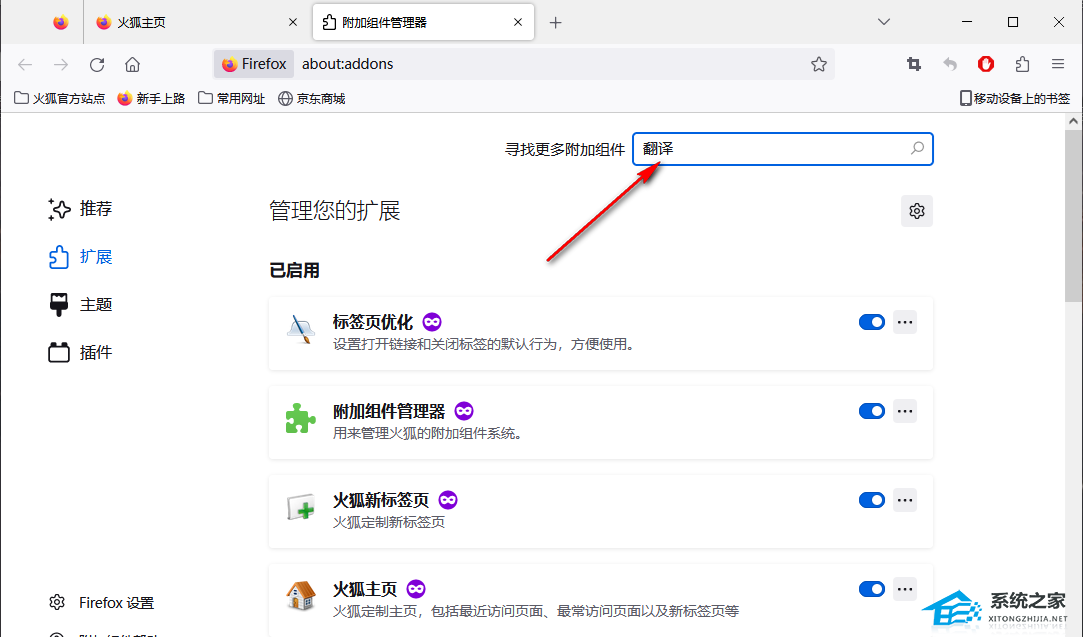Open the Firefox hamburger menu
Image resolution: width=1083 pixels, height=637 pixels.
[x=1058, y=64]
